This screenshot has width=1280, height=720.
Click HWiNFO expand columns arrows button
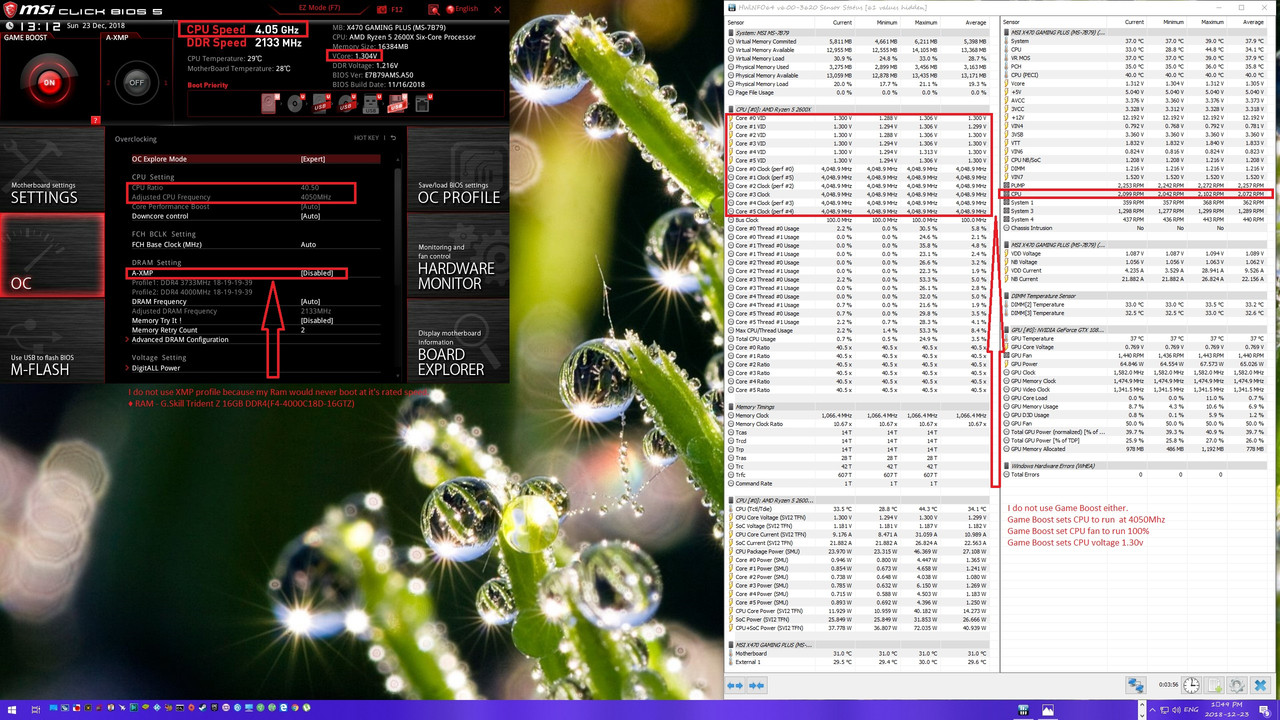point(735,686)
